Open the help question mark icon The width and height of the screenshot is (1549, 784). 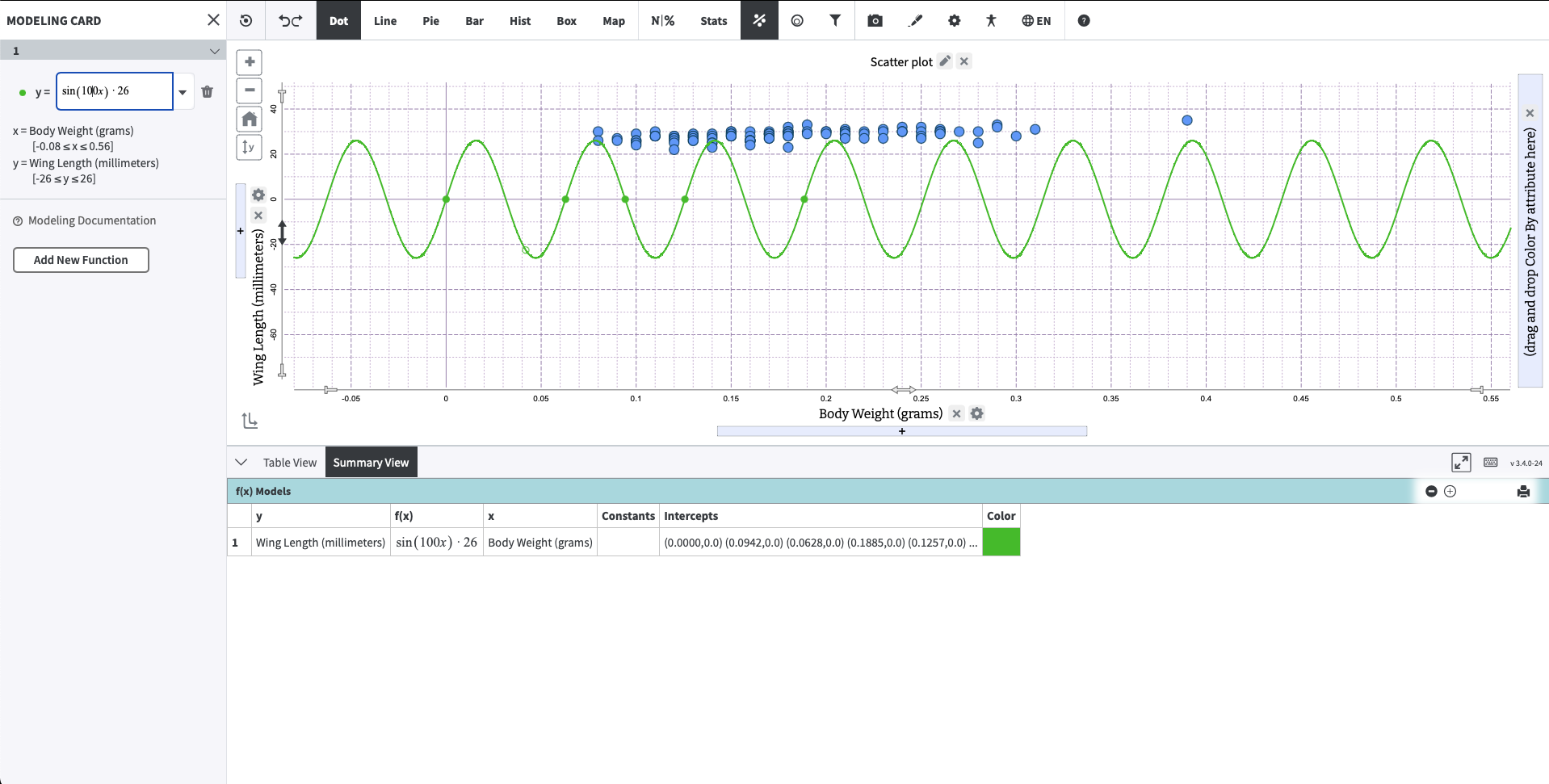tap(1084, 20)
